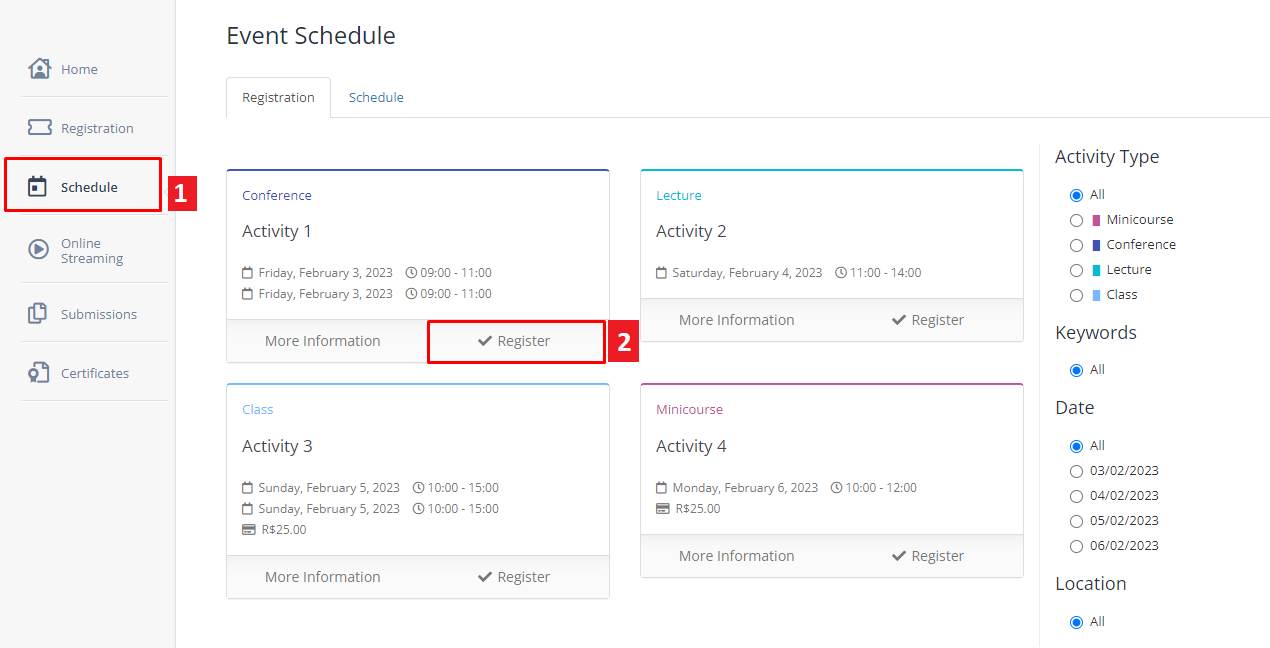Select the Minicourse activity type radio

point(1076,220)
